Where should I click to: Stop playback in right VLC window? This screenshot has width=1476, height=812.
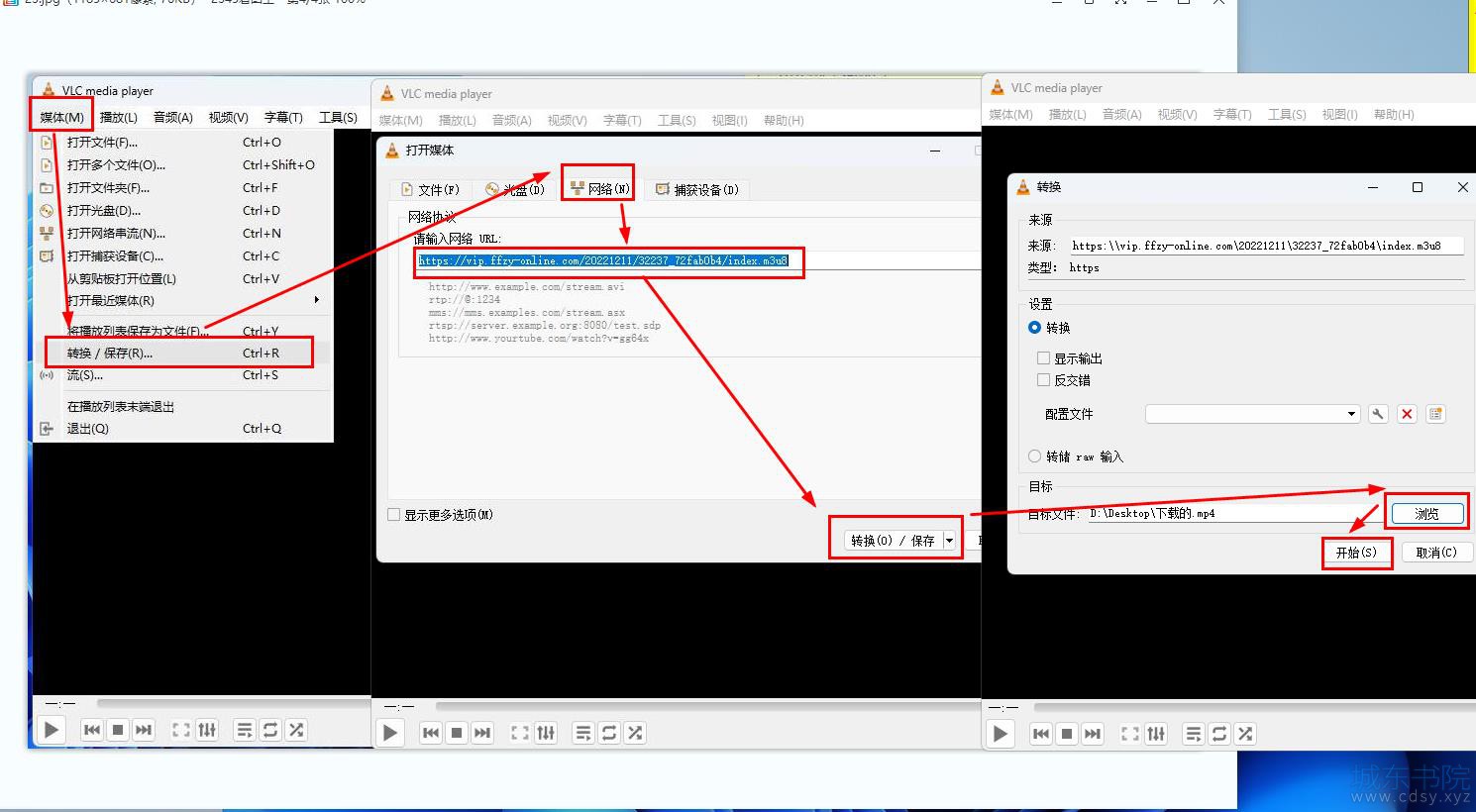pos(1067,734)
